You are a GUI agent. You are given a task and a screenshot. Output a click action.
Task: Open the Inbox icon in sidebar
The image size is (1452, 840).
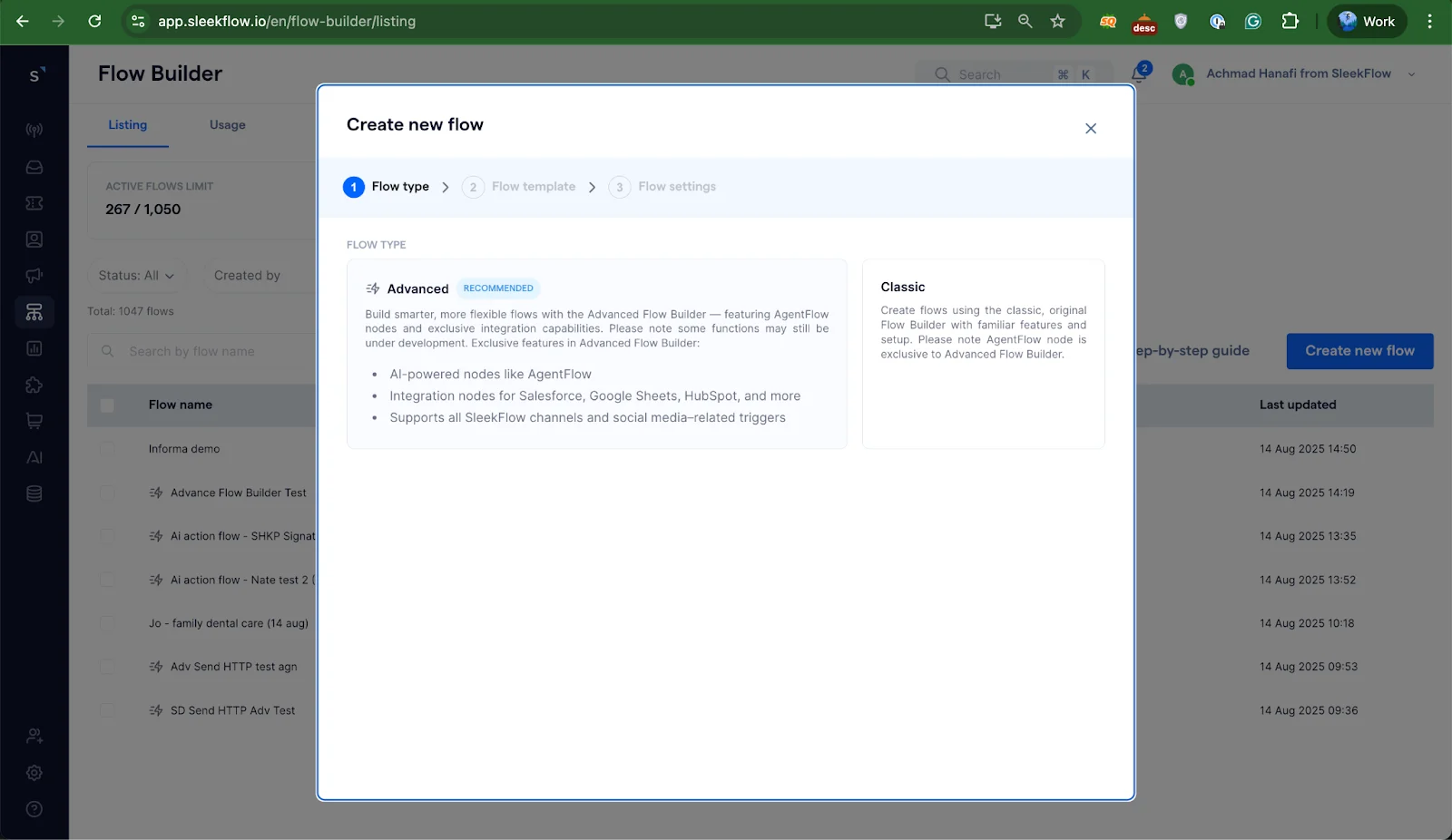[x=34, y=167]
